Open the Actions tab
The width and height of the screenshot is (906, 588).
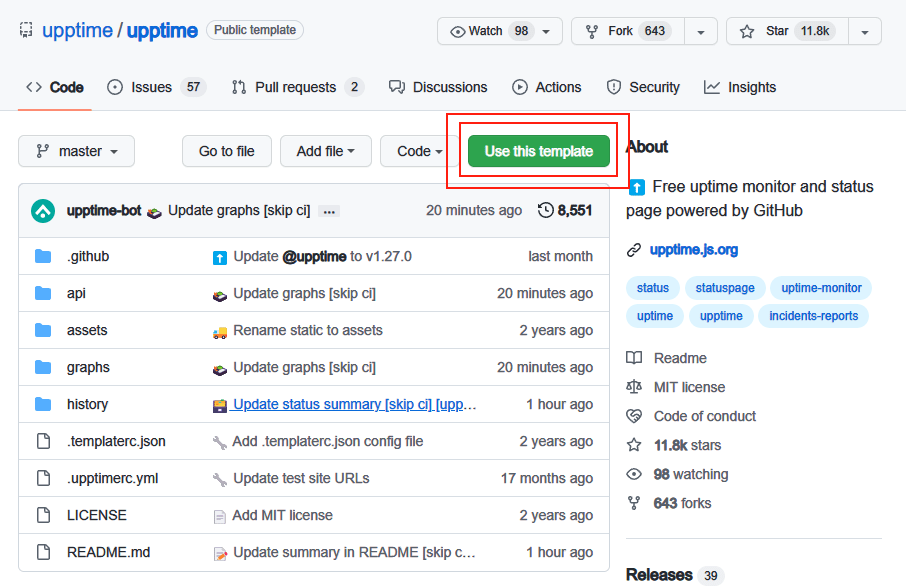point(547,87)
